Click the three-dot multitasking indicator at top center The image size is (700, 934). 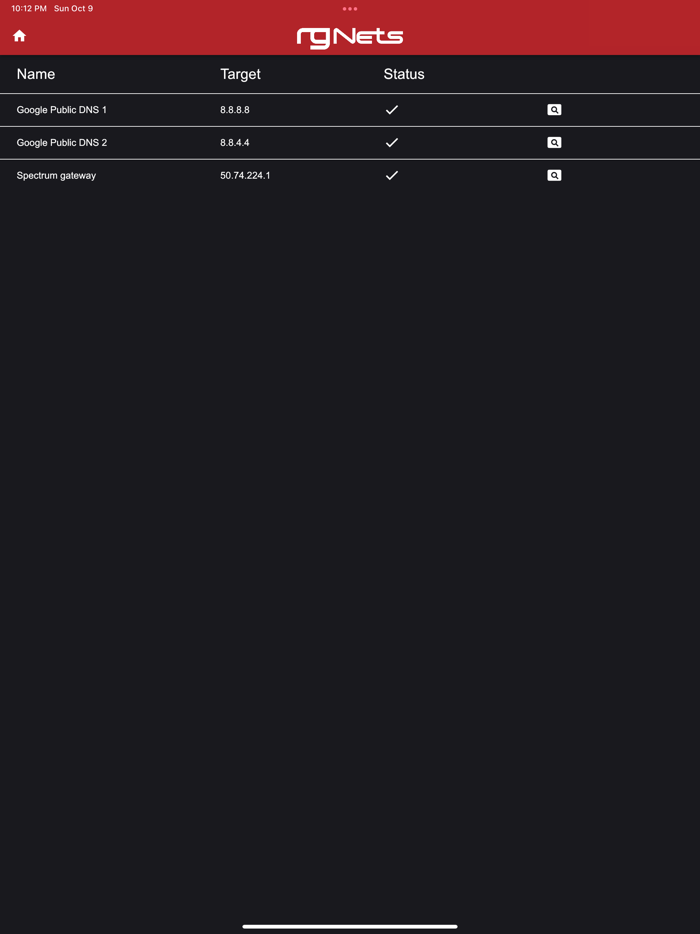(x=349, y=8)
